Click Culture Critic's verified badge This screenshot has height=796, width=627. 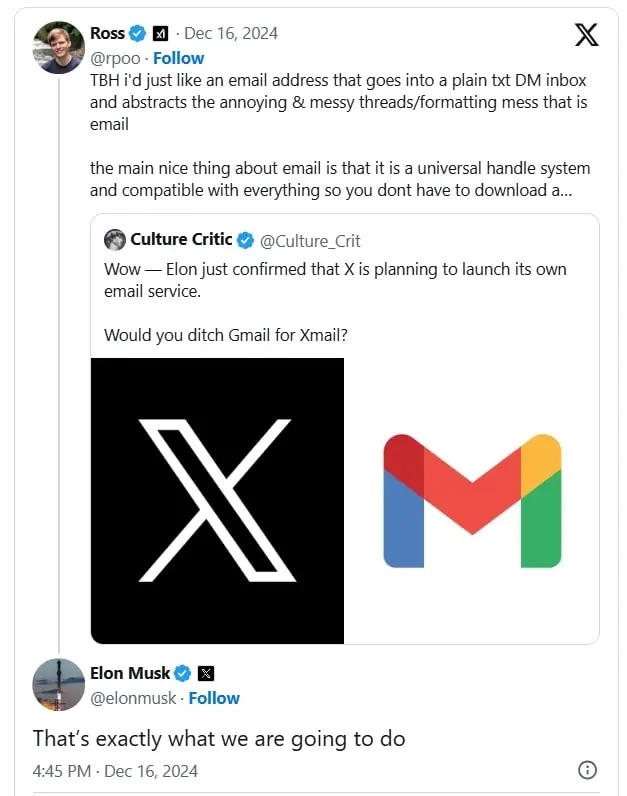244,239
